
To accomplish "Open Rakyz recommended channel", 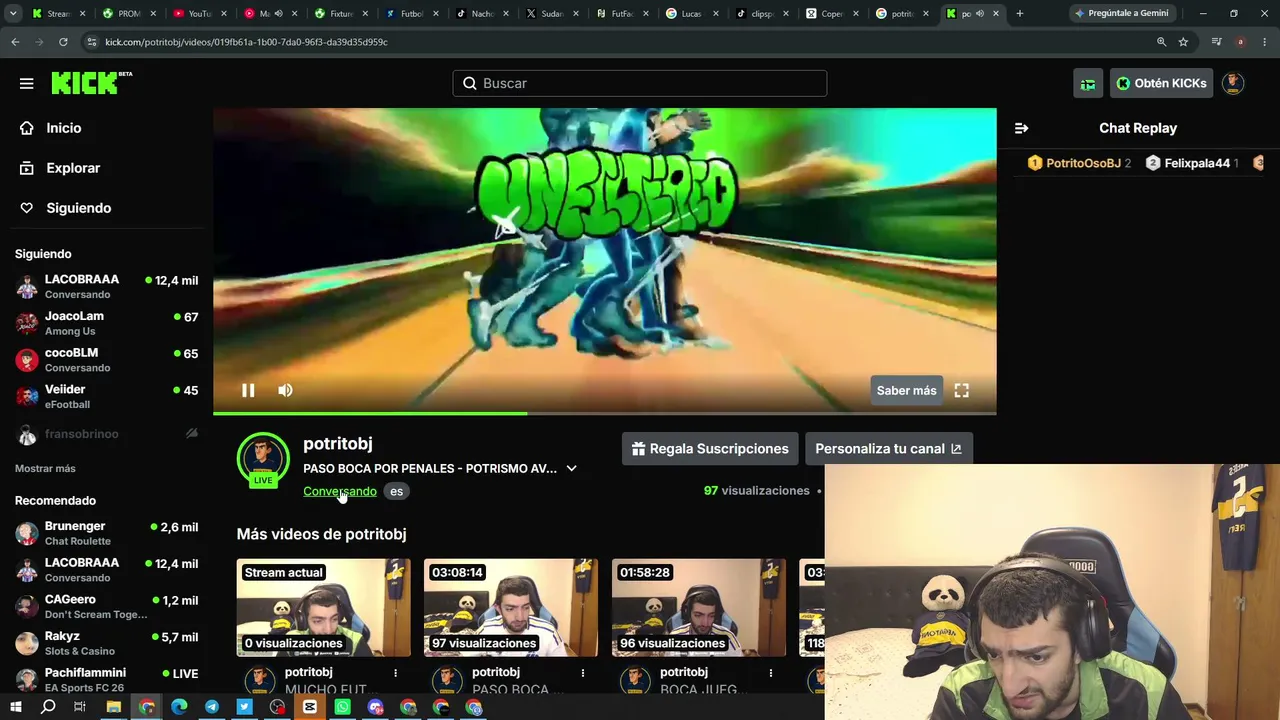I will click(x=106, y=643).
